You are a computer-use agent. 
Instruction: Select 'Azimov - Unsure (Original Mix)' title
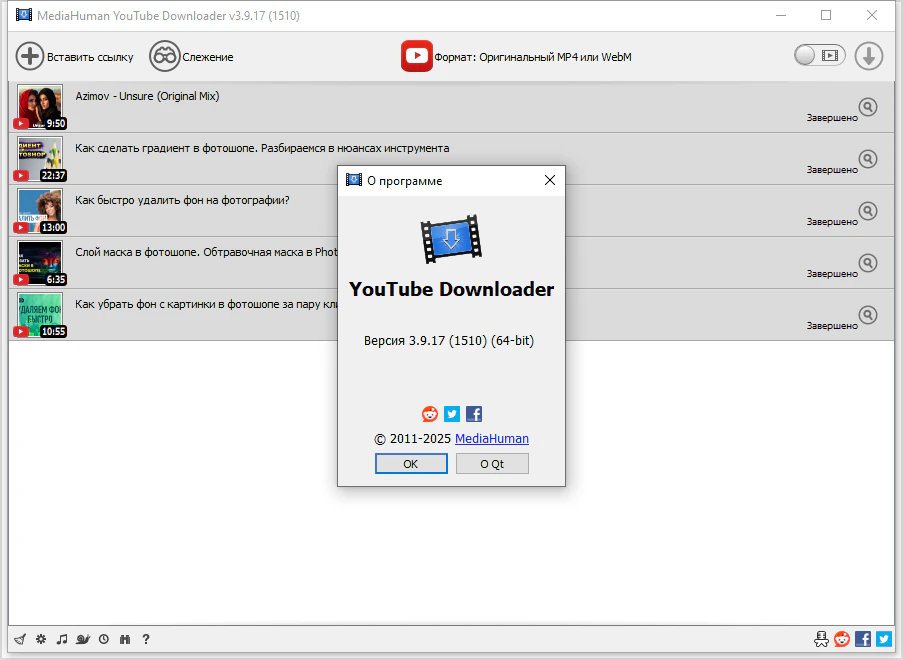coord(147,96)
